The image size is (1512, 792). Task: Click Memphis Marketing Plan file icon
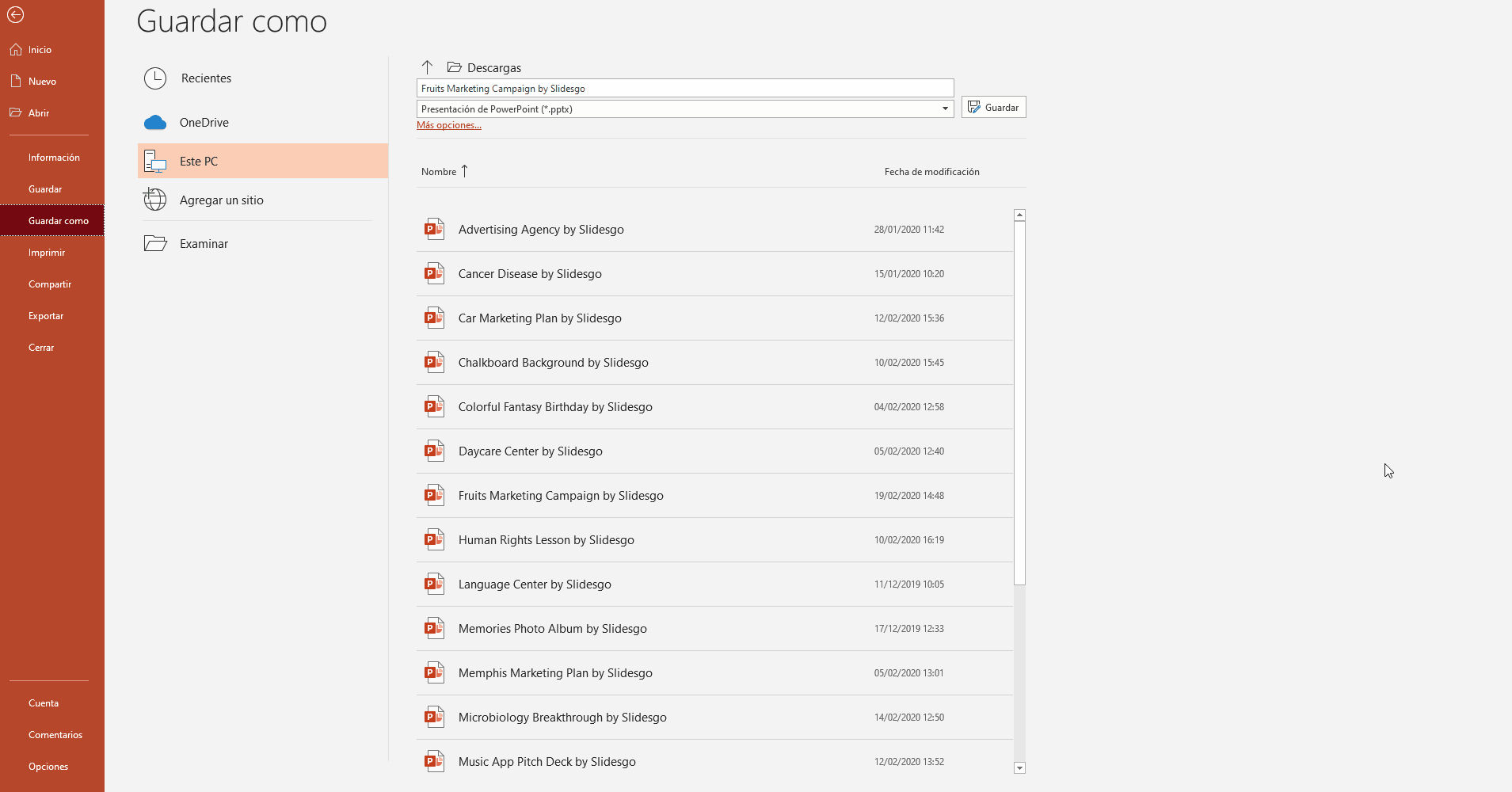(x=434, y=673)
